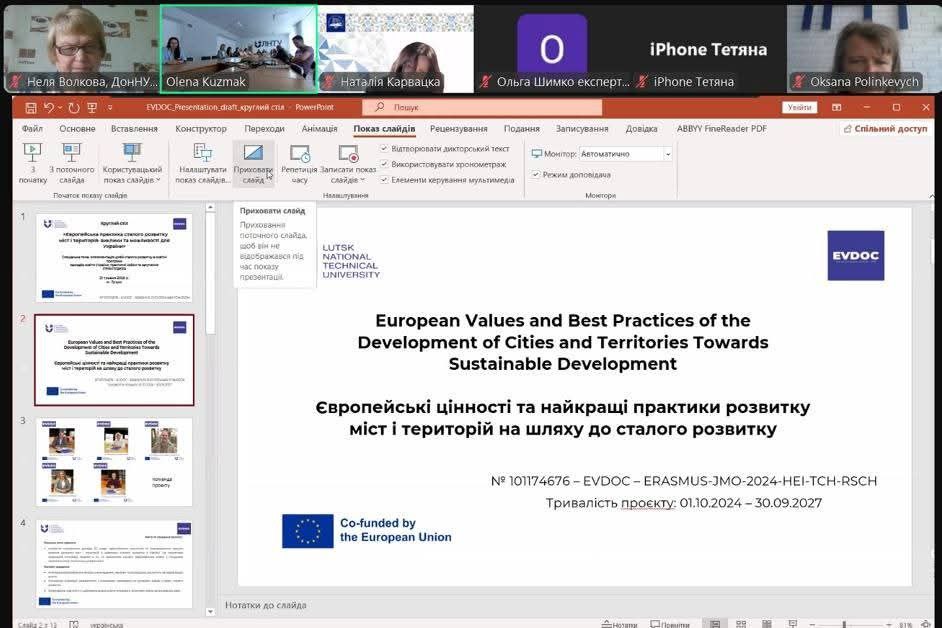Click scroll-down arrow of slide panel scrollbar

pos(210,612)
